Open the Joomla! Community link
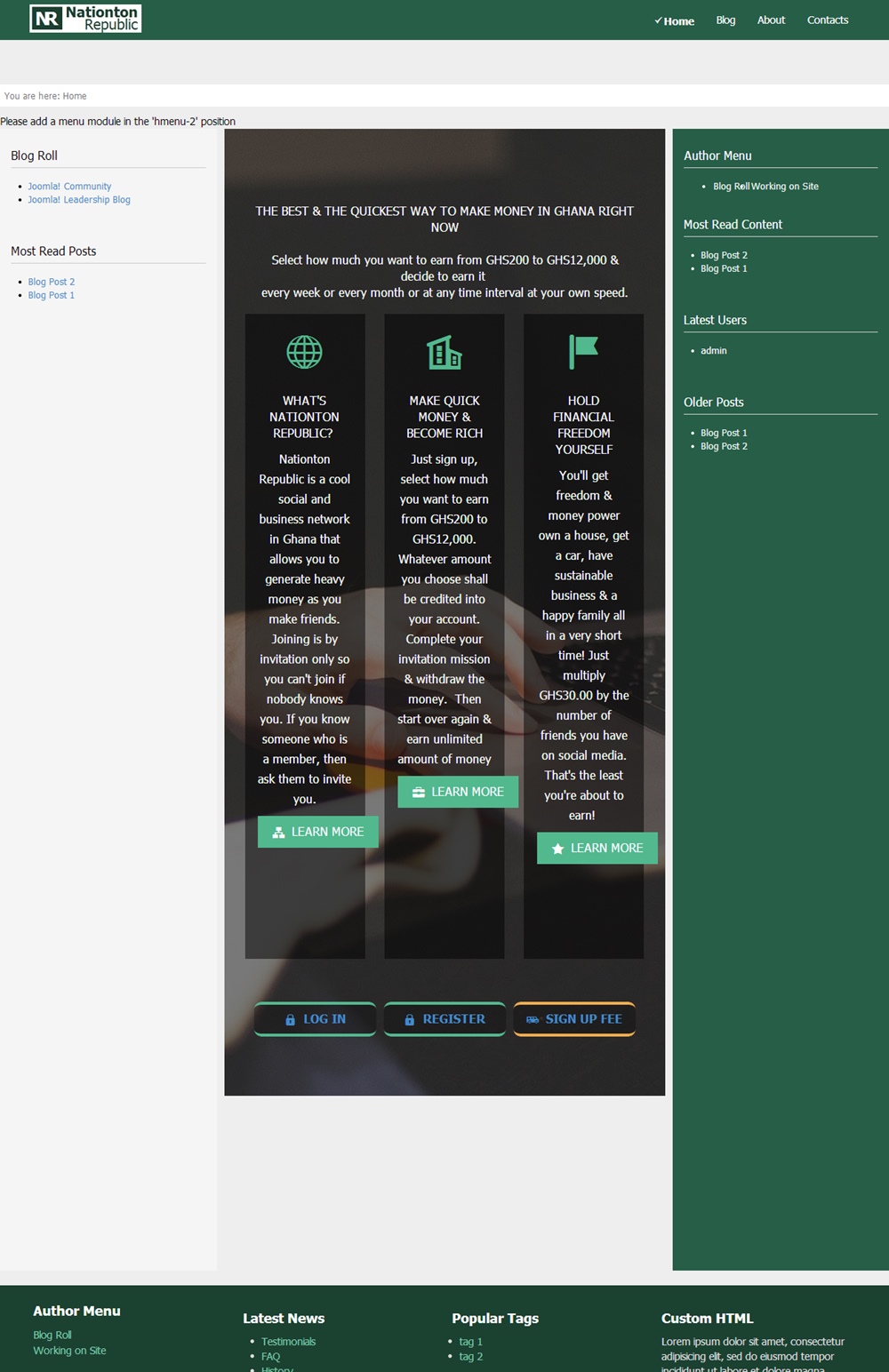 [x=69, y=187]
